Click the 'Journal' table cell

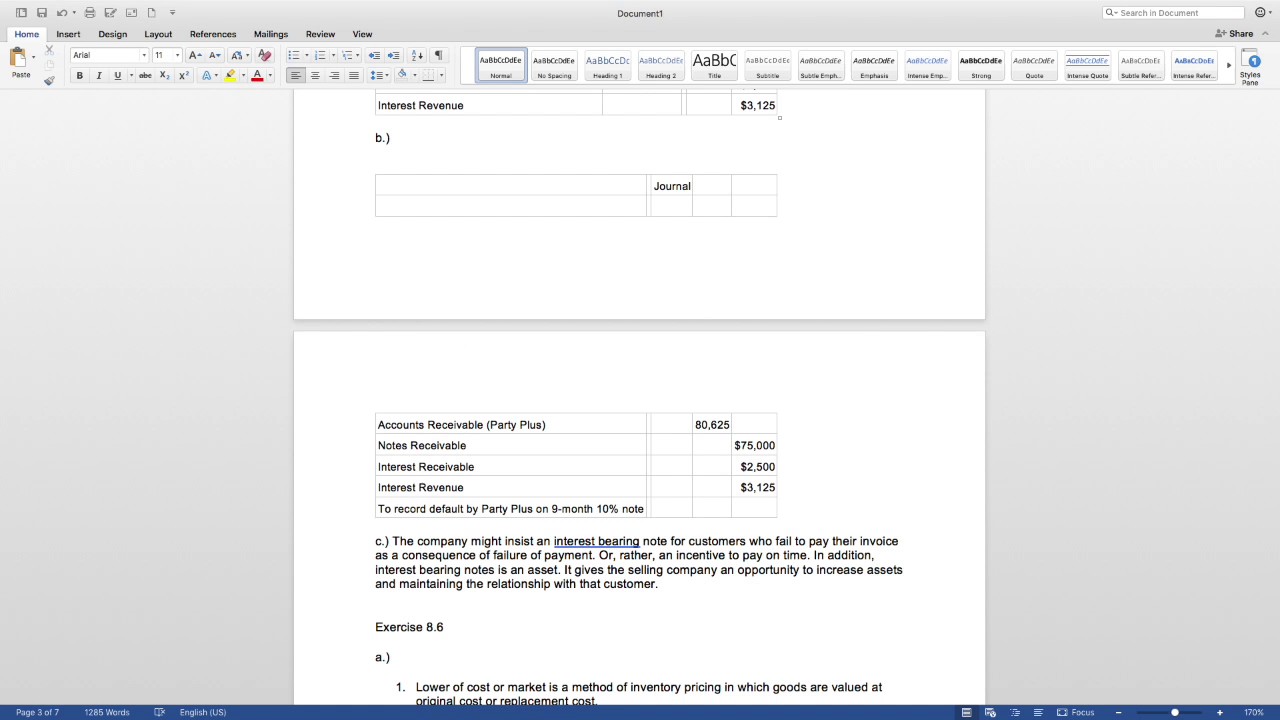[x=671, y=186]
